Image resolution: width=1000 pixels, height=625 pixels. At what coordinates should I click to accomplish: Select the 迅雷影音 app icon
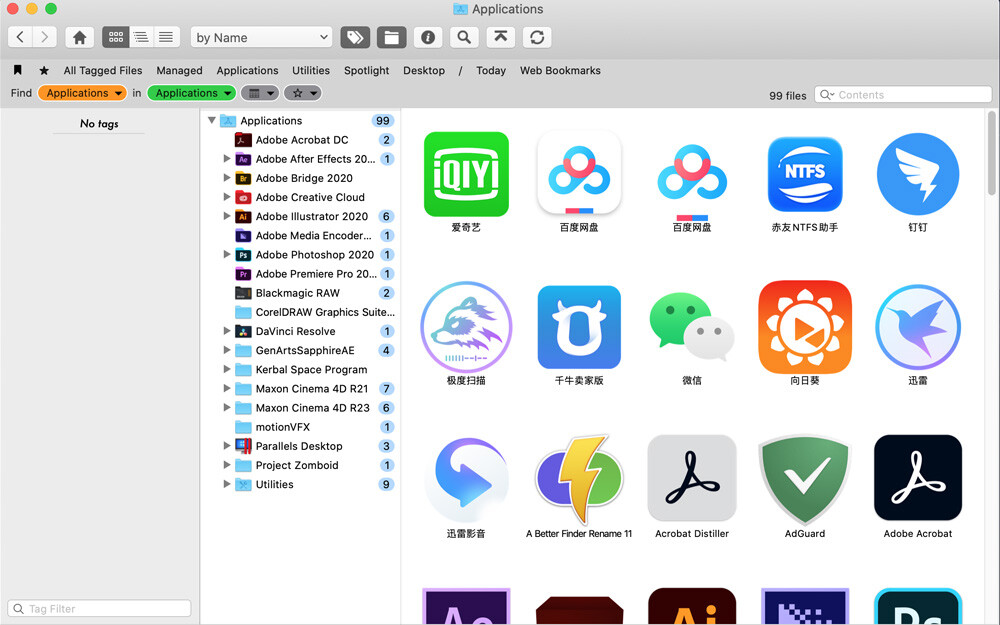coord(466,480)
